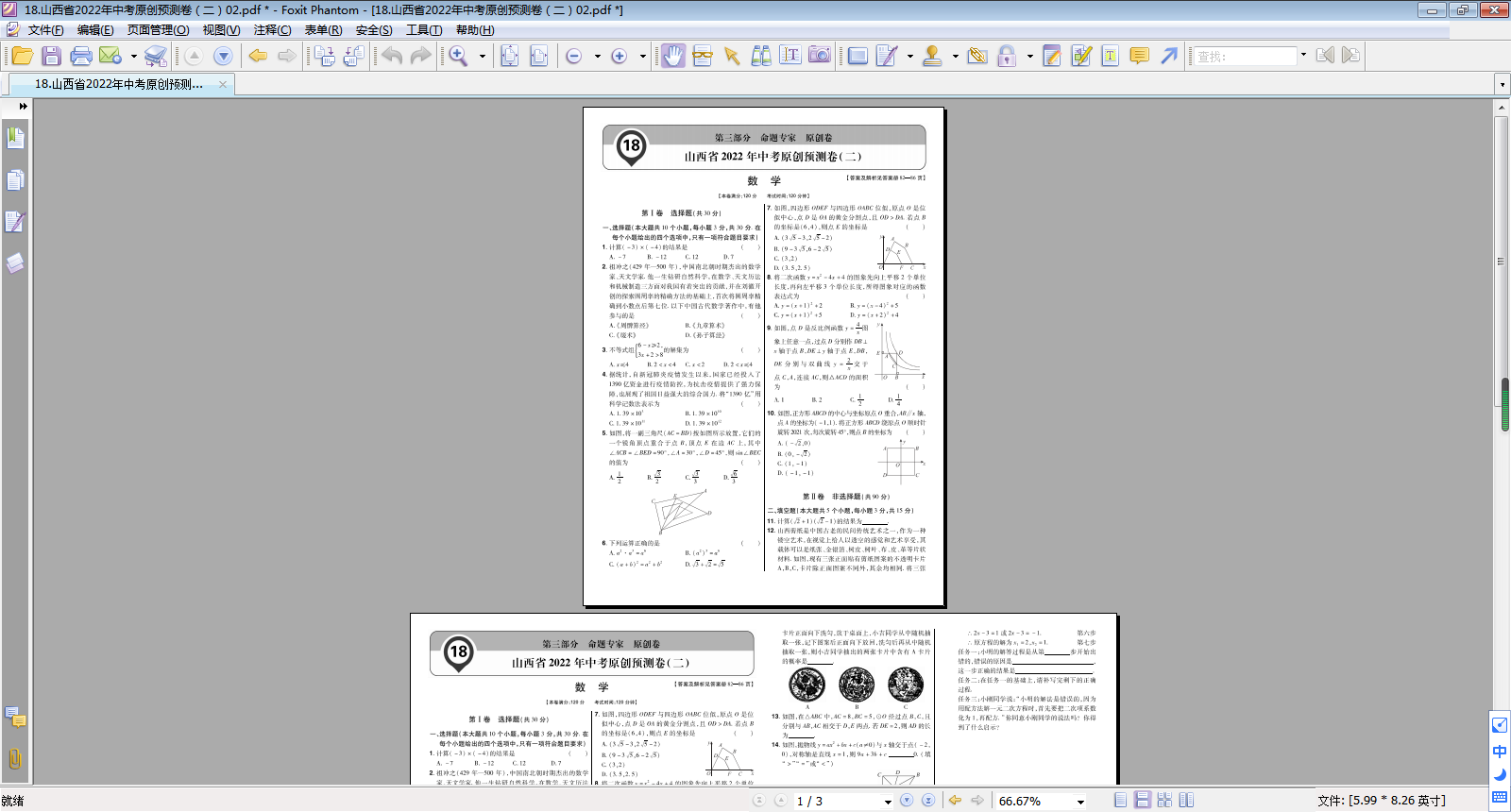The width and height of the screenshot is (1511, 812).
Task: Close the 18.山西省2022年 document tab
Action: click(x=223, y=84)
